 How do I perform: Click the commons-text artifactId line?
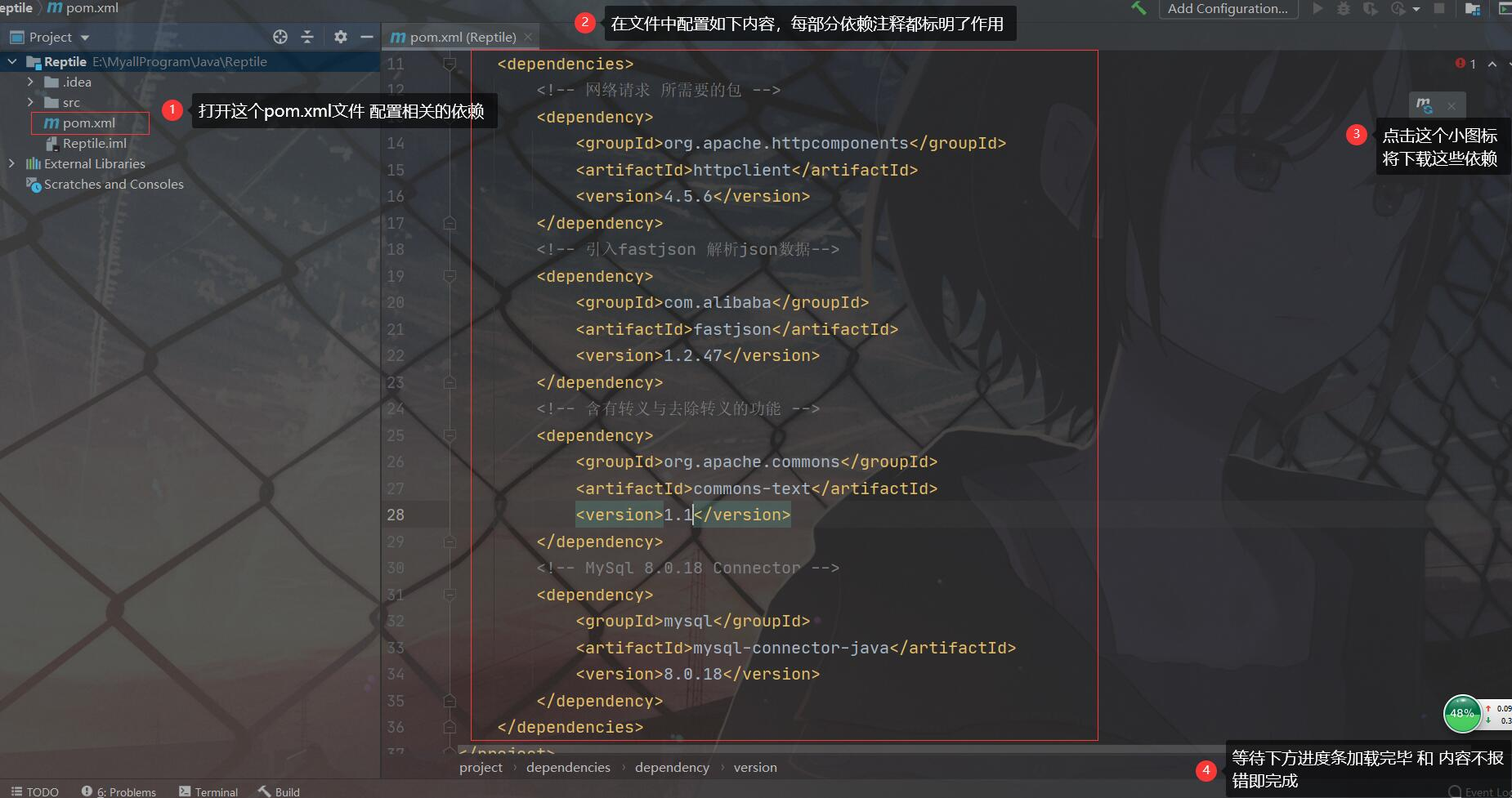(x=757, y=488)
